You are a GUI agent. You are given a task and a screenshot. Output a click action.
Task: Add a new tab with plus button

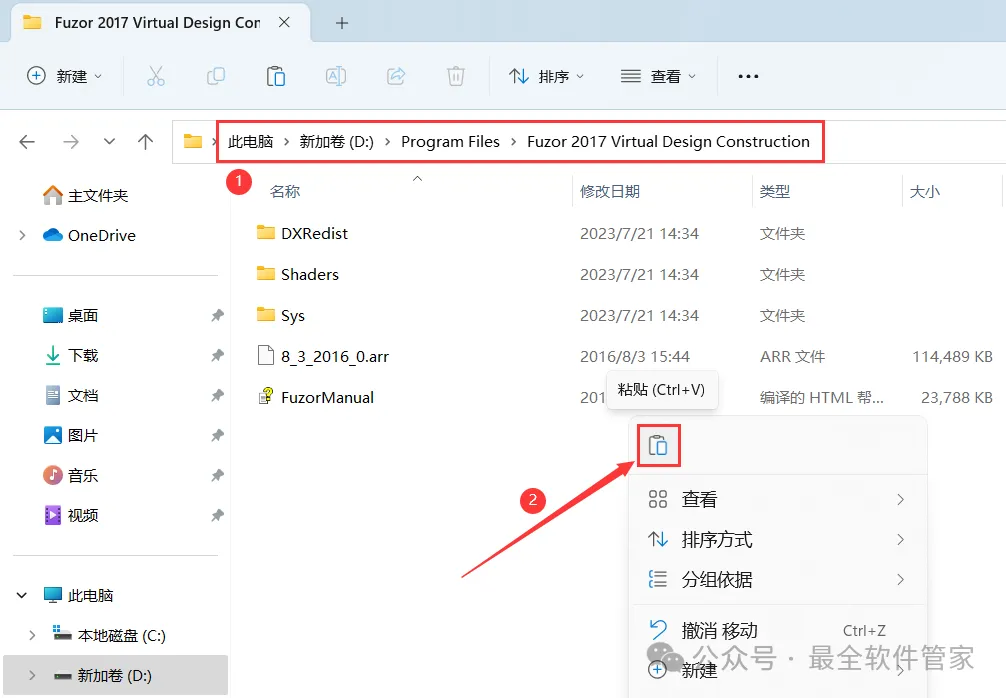342,23
